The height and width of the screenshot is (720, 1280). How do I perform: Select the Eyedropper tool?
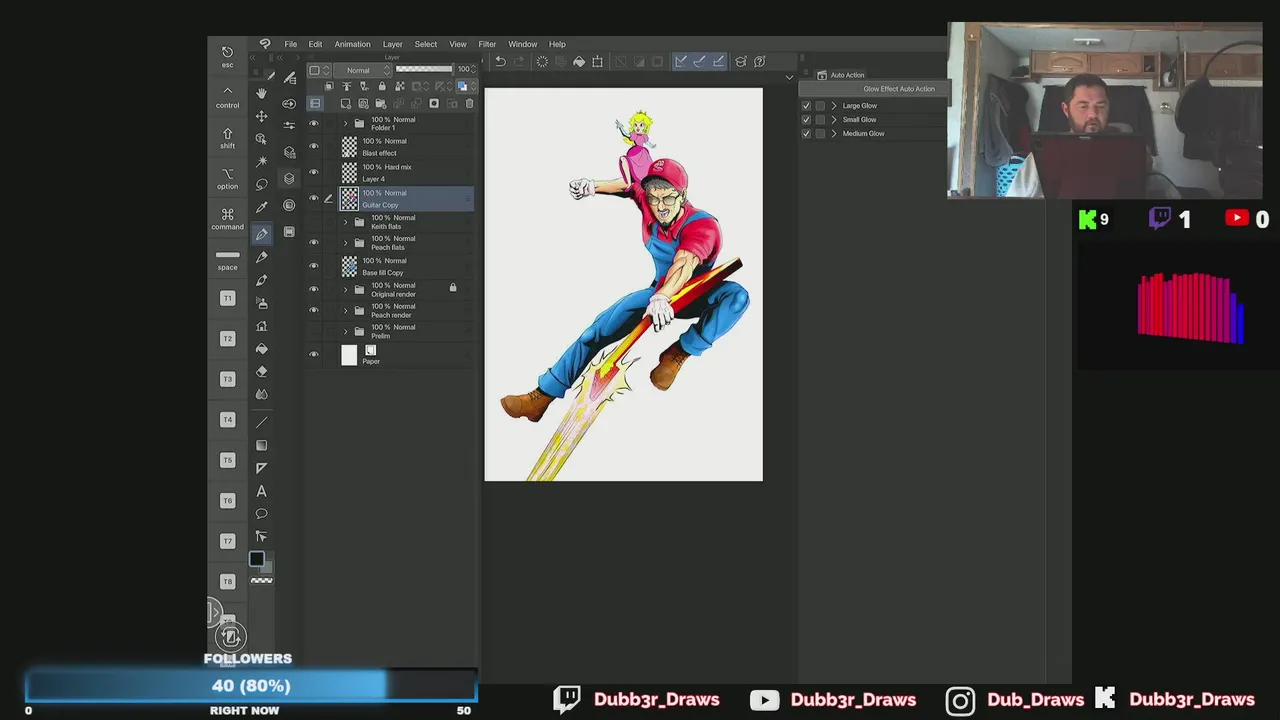(x=261, y=207)
